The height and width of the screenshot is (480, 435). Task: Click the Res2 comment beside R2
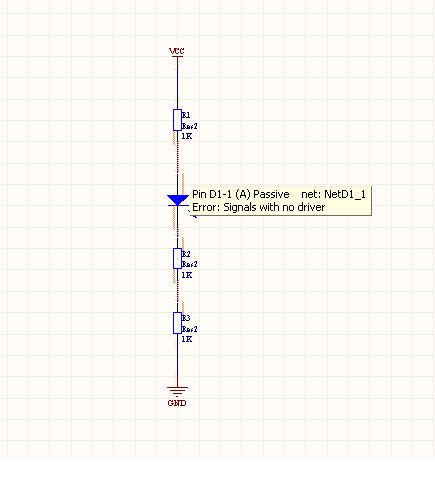tap(190, 264)
